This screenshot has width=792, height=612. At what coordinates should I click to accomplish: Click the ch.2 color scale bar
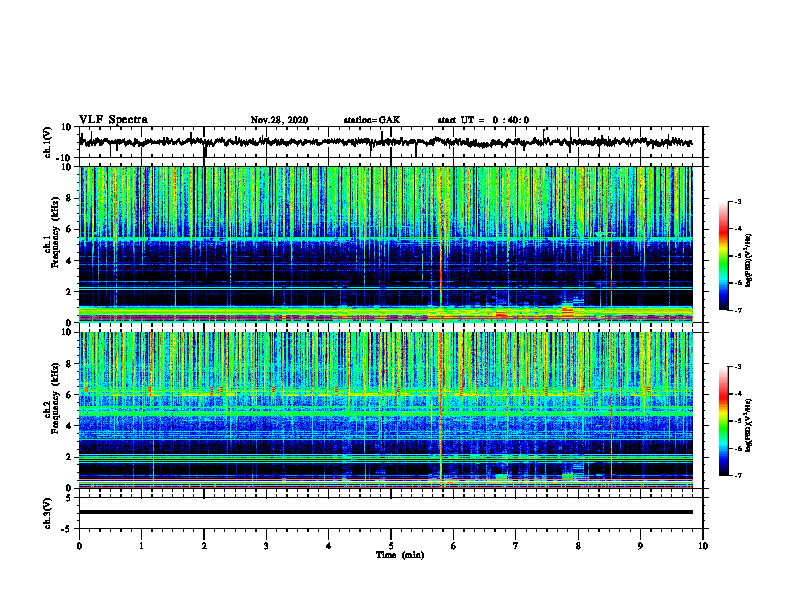724,421
